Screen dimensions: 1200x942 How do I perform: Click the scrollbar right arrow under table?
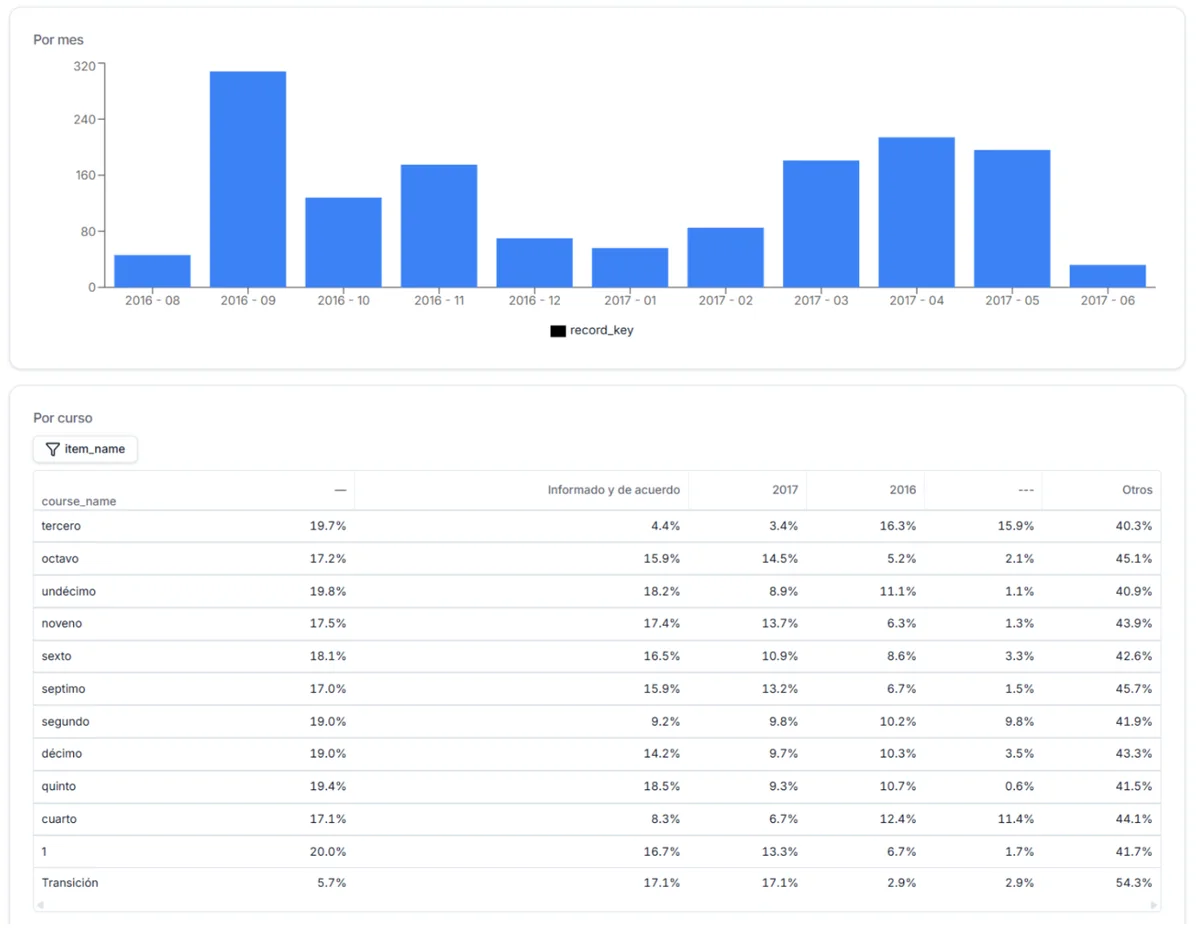1154,905
